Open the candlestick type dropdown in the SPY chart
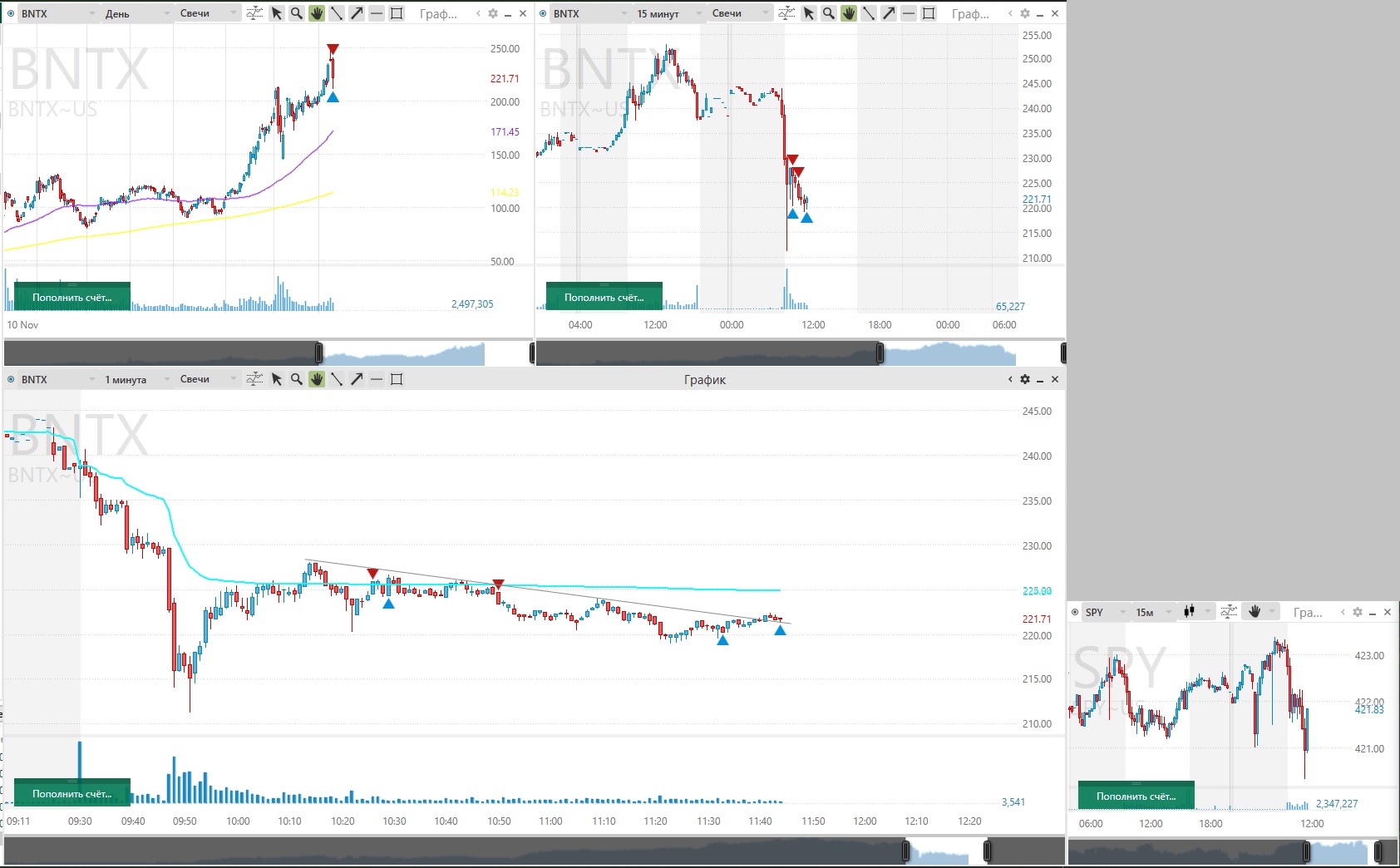1400x868 pixels. pos(1197,612)
